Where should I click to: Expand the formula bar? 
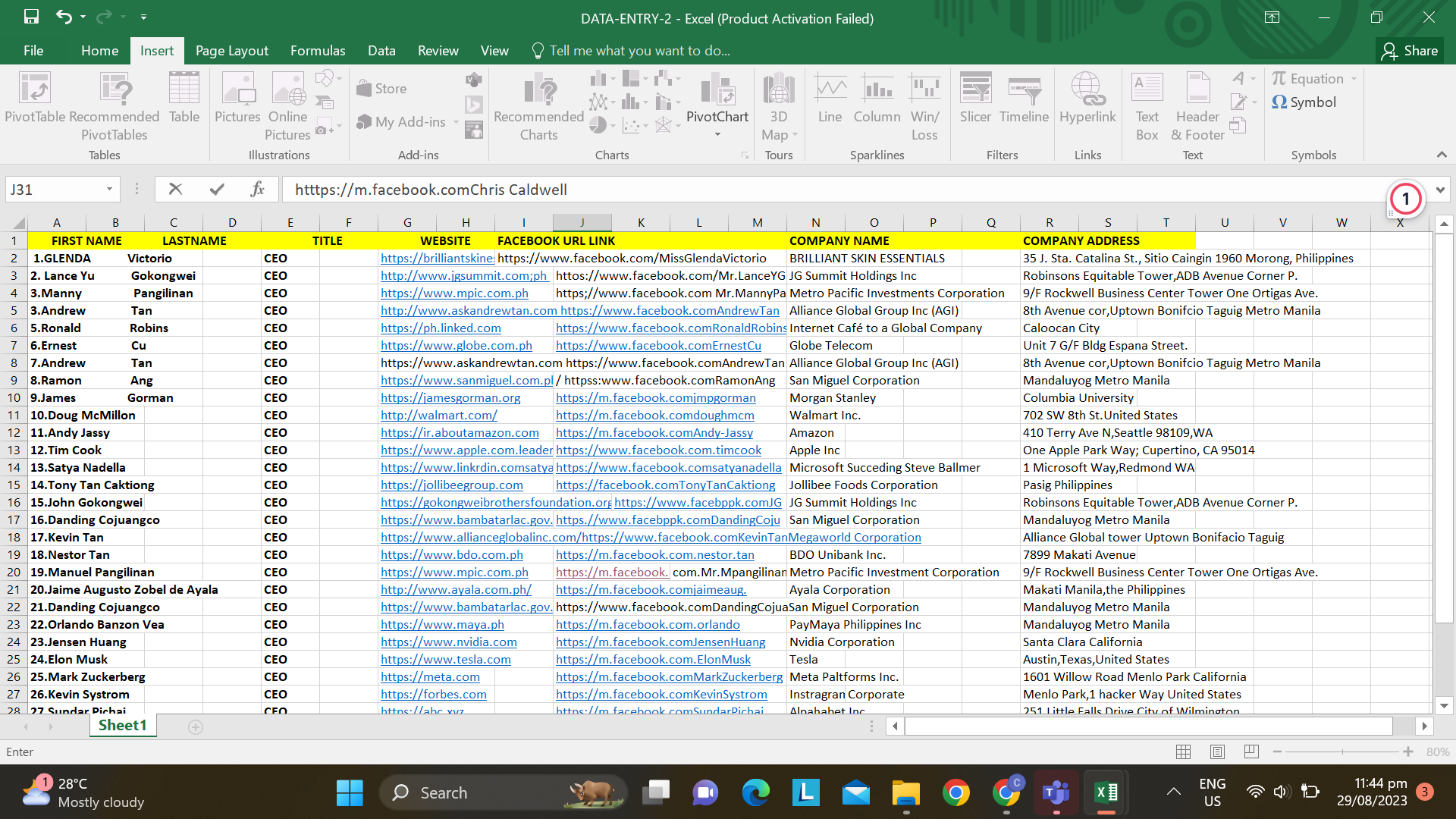(x=1440, y=190)
